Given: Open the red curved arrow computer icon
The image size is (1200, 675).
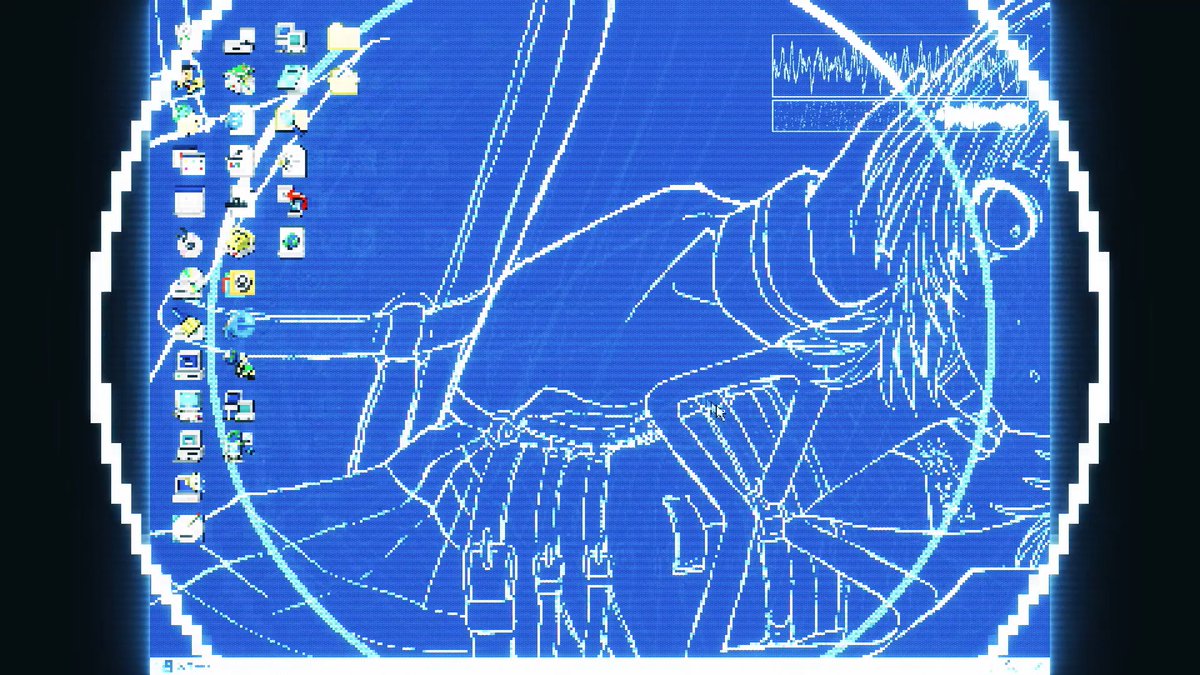Looking at the screenshot, I should point(291,201).
